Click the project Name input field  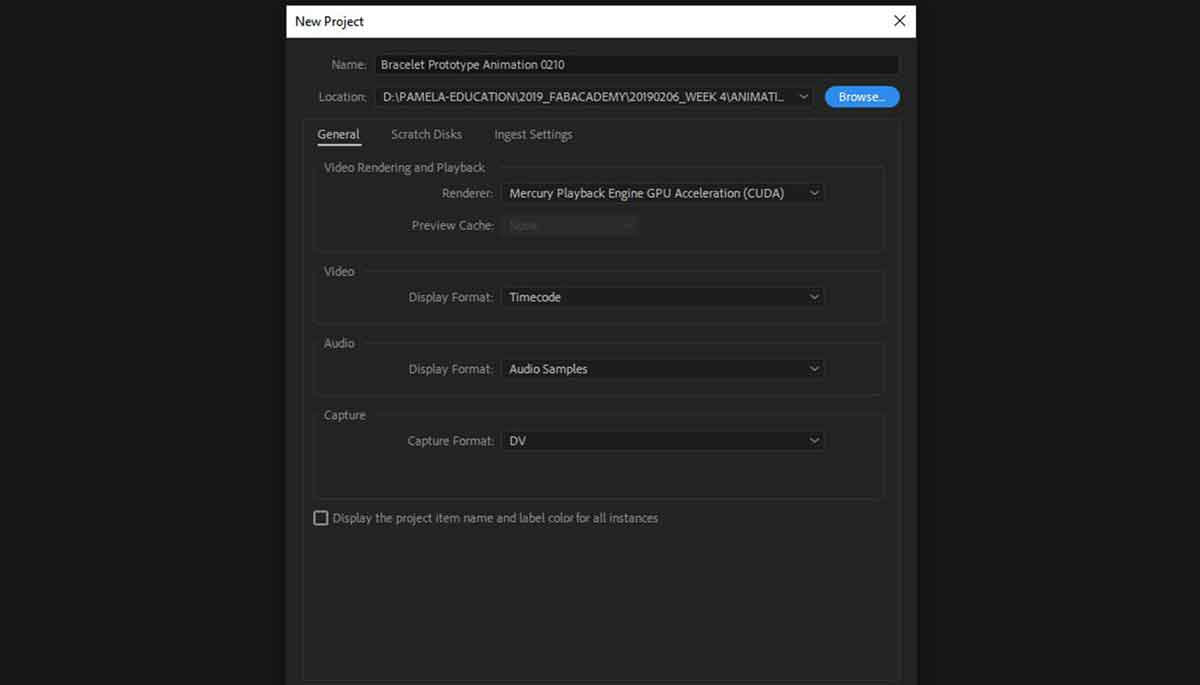coord(636,65)
